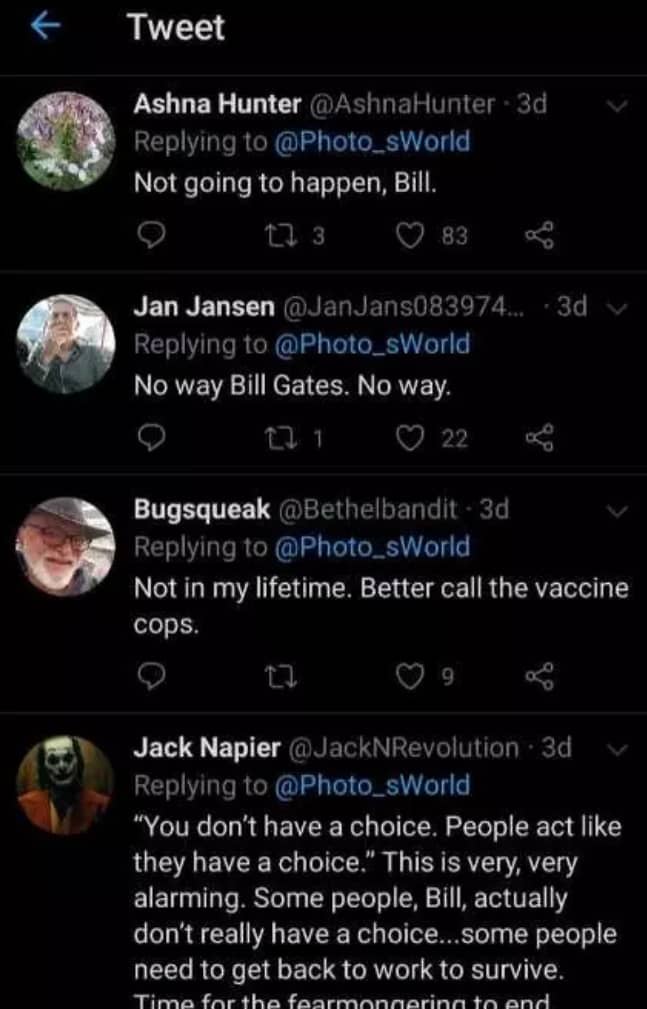Share Jan Jansen's tweet

[539, 436]
